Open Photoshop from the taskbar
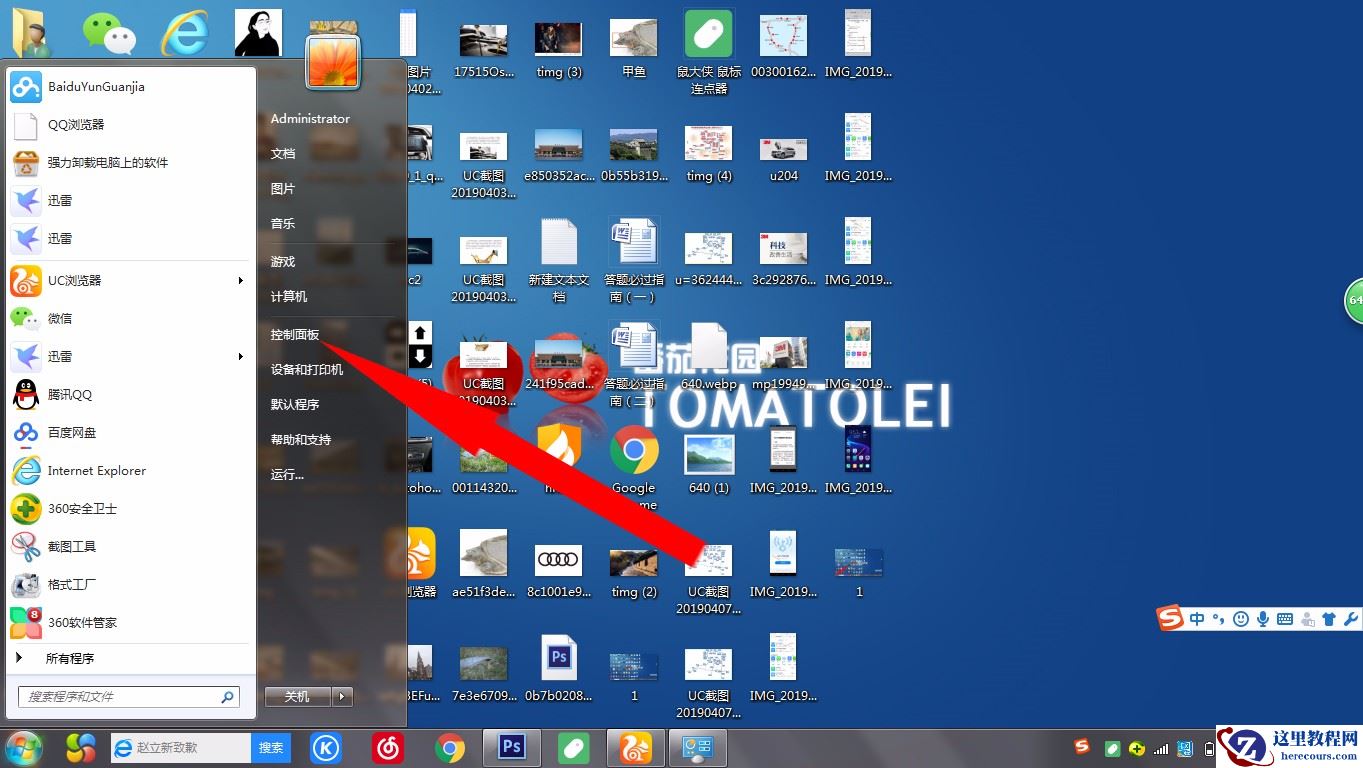 pos(511,747)
